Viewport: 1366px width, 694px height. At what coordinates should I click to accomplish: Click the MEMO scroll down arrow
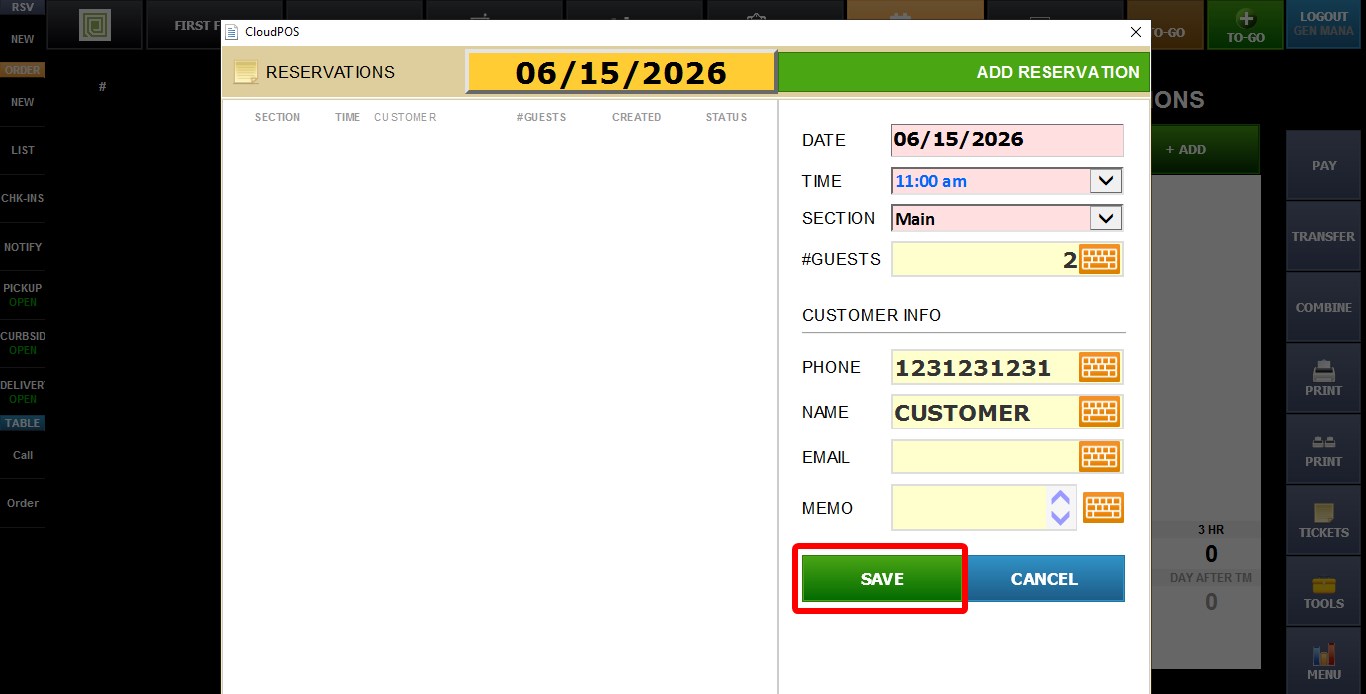pyautogui.click(x=1060, y=518)
